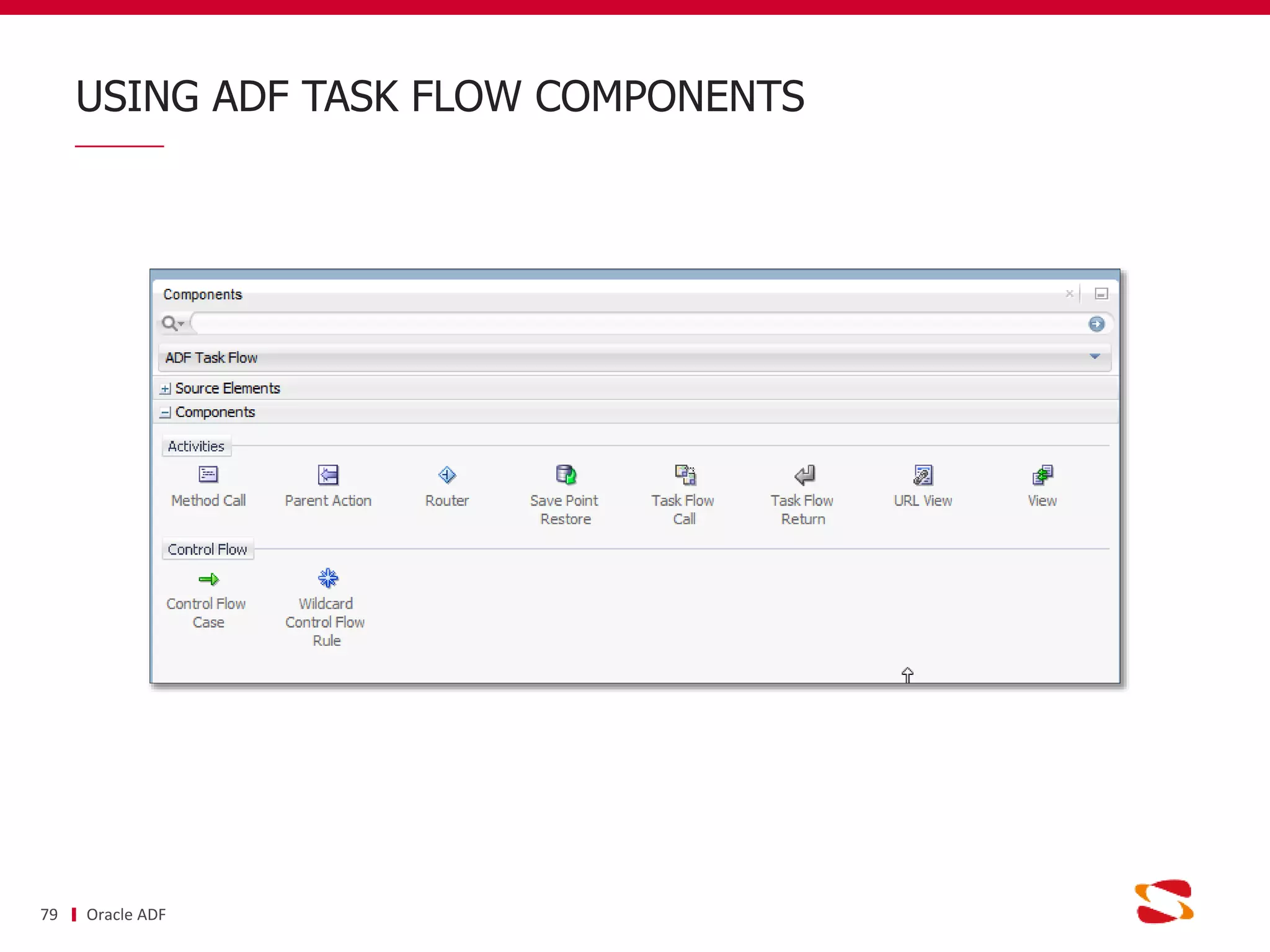This screenshot has height=952, width=1270.
Task: Select the Parent Action activity icon
Action: pos(328,475)
